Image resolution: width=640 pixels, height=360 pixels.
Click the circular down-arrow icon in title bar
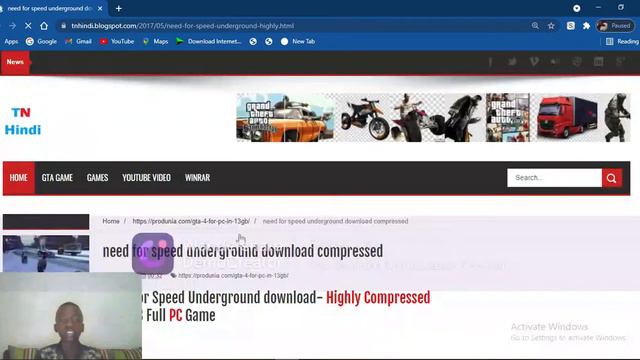pos(577,8)
